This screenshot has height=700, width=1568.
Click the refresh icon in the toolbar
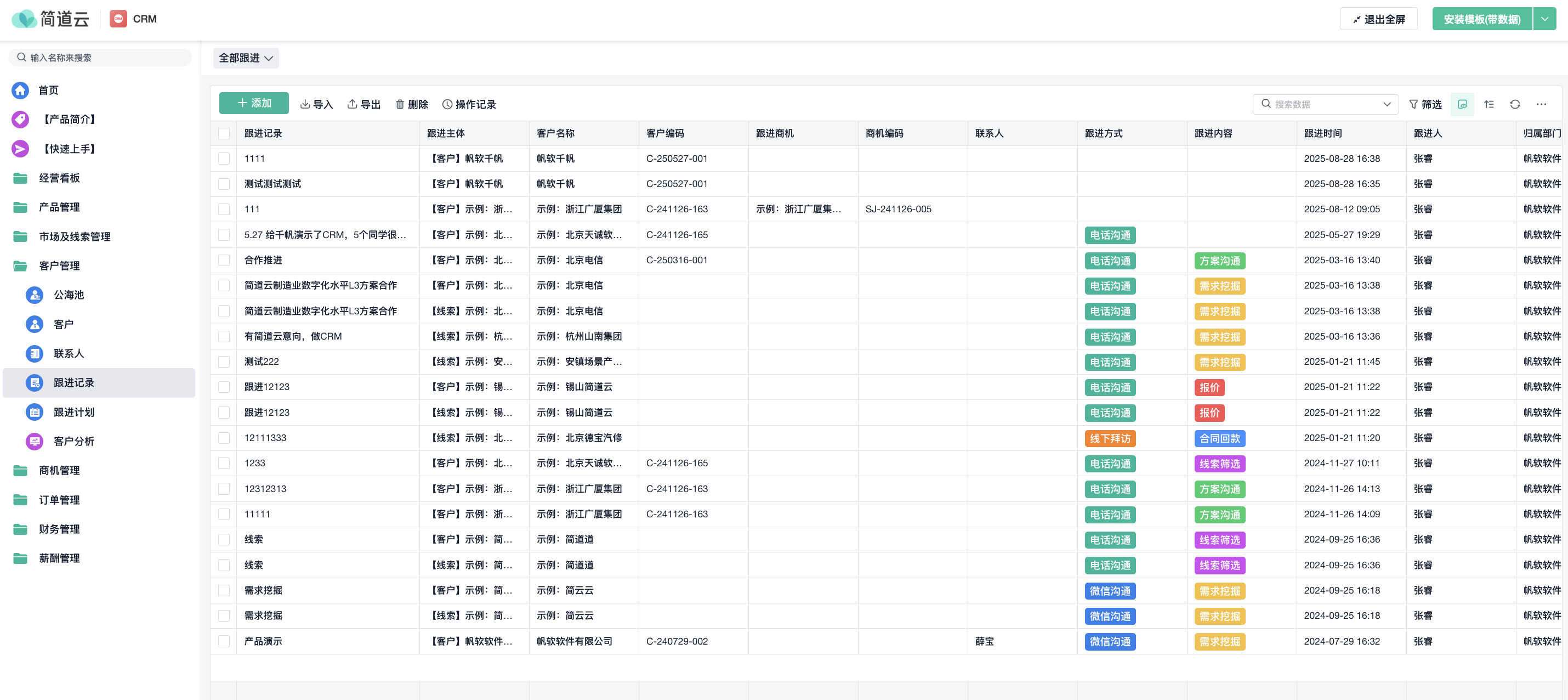pos(1514,104)
